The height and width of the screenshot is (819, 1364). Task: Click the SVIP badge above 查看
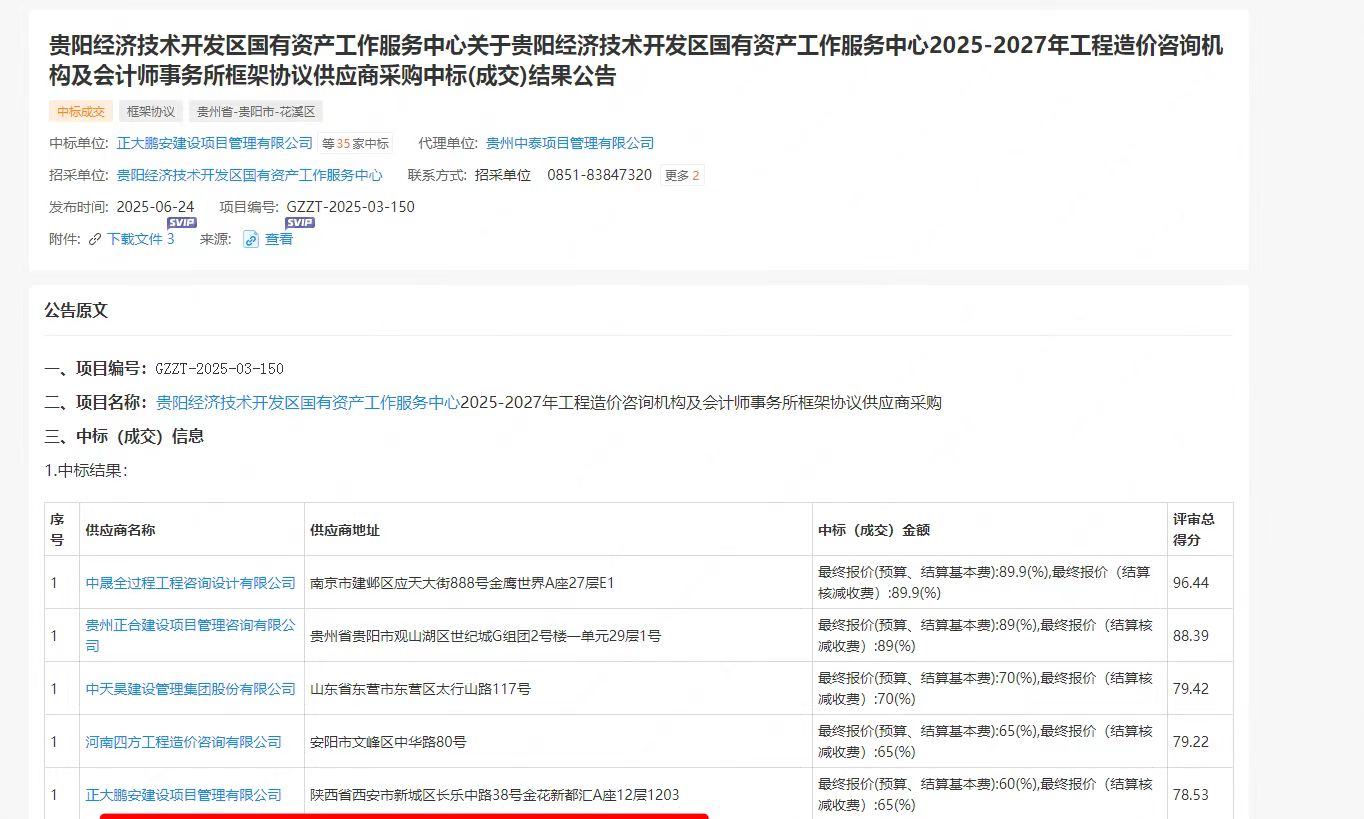[x=300, y=222]
